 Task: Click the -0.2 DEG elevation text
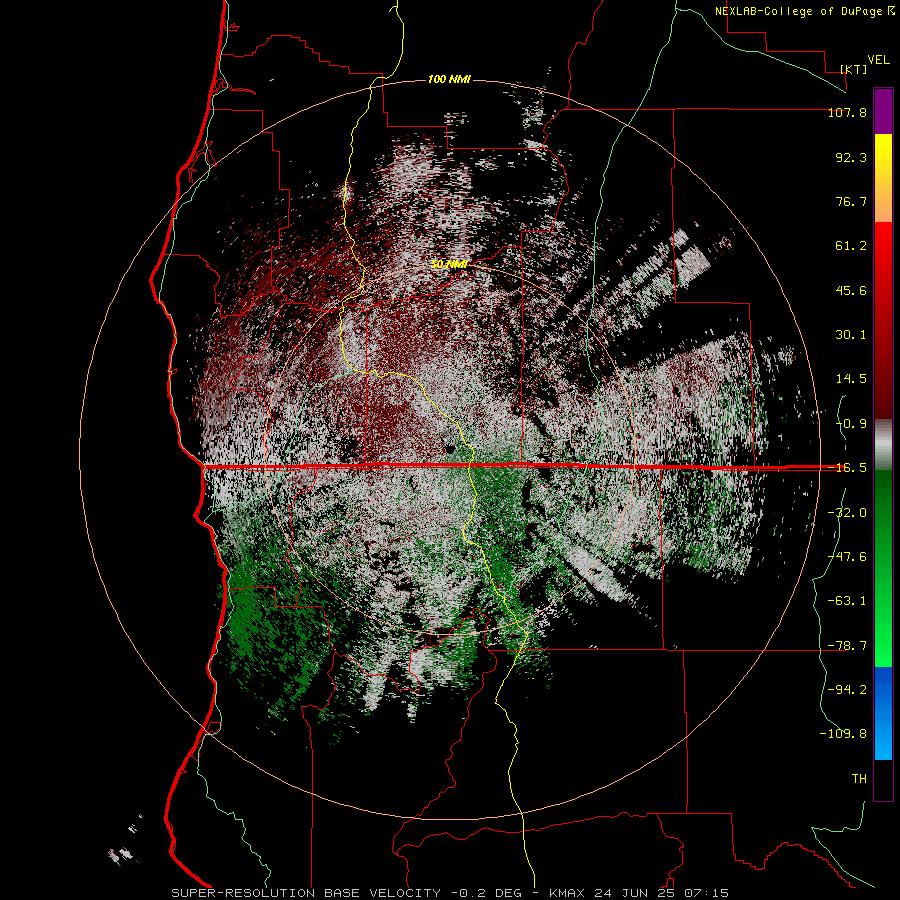[x=486, y=893]
